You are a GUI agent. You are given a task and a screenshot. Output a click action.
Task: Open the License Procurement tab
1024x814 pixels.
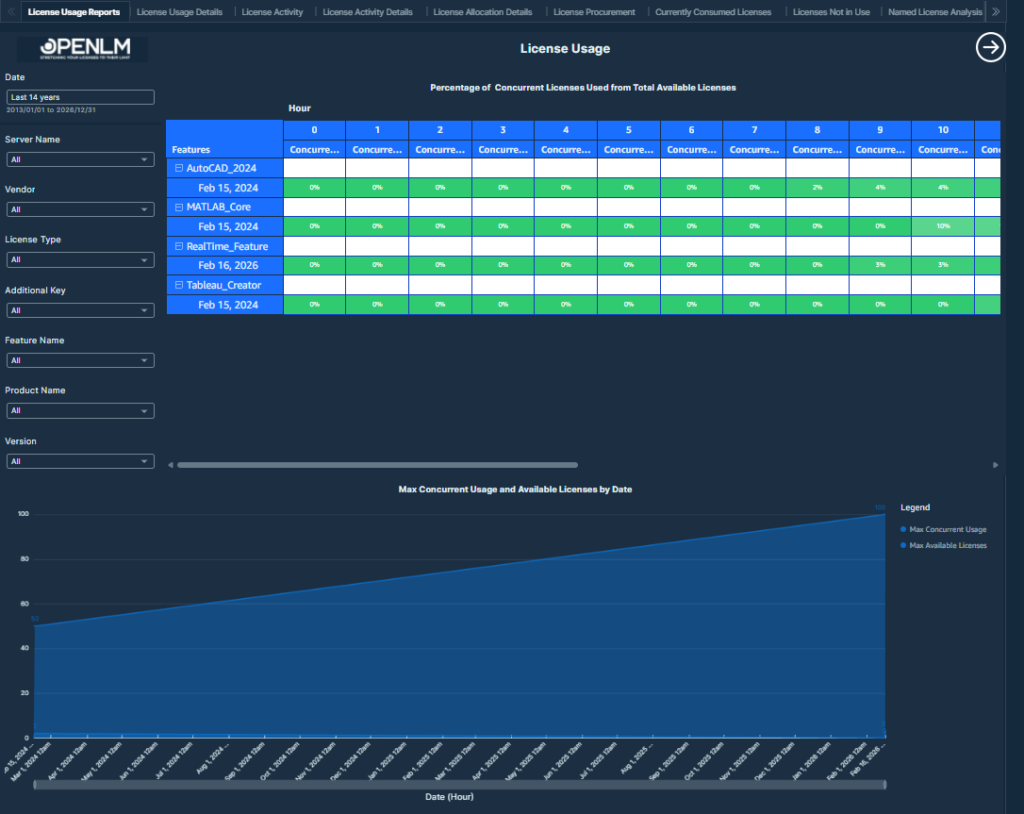[x=594, y=12]
